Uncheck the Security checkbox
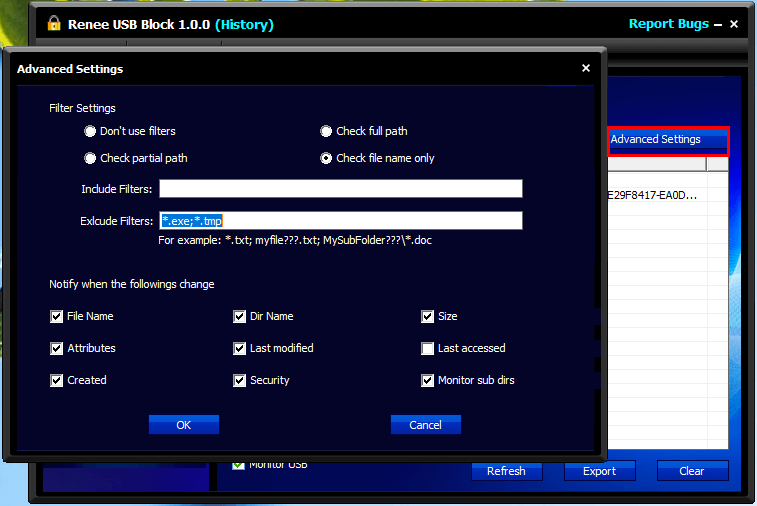The image size is (757, 506). point(240,380)
